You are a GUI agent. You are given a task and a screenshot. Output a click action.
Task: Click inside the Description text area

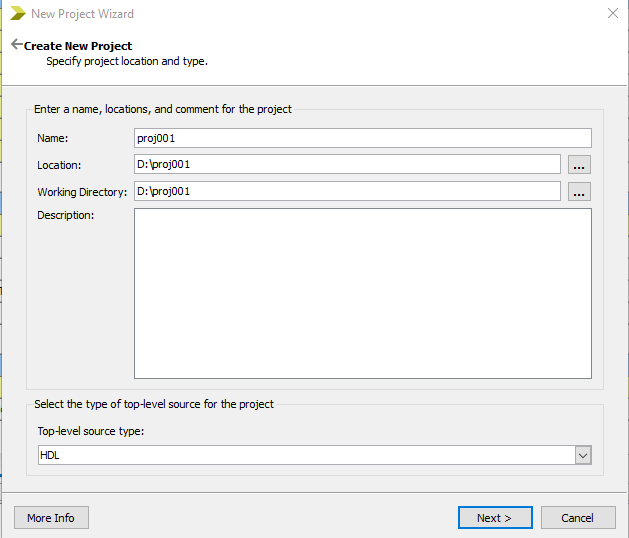click(x=362, y=293)
